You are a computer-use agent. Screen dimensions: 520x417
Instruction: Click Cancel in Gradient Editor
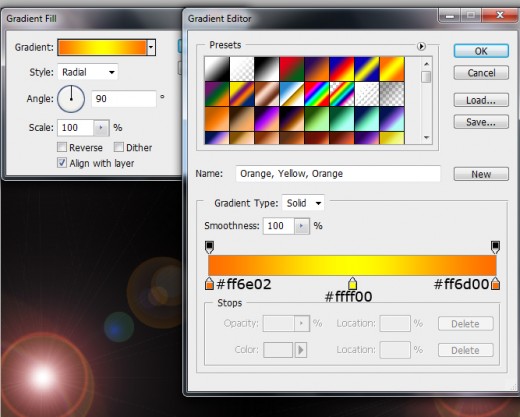pyautogui.click(x=481, y=73)
